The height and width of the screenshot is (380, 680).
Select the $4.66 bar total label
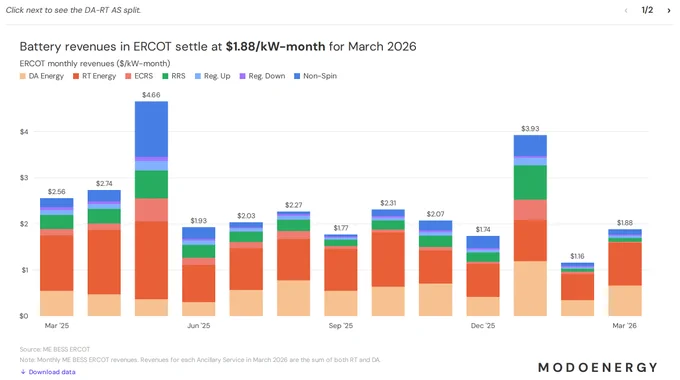tap(151, 95)
